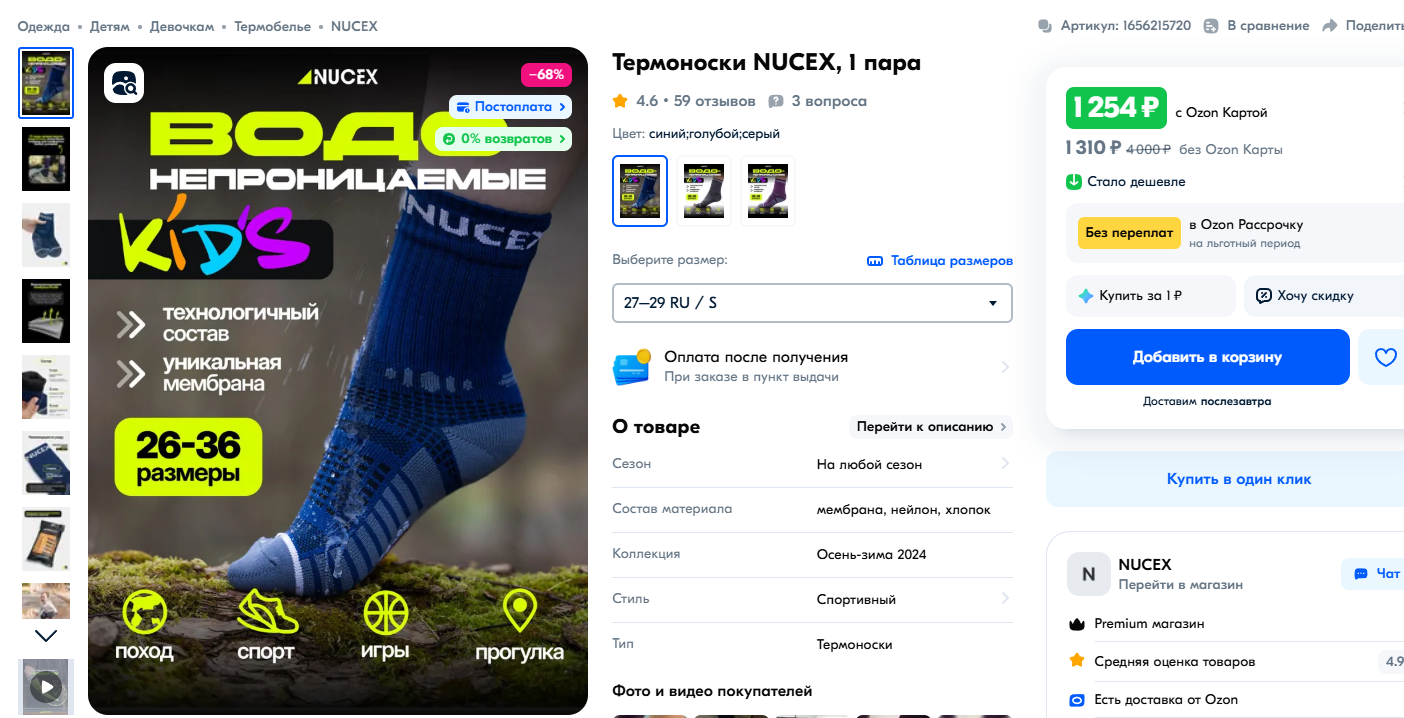Open 'Термобелье' breadcrumb category

272,26
